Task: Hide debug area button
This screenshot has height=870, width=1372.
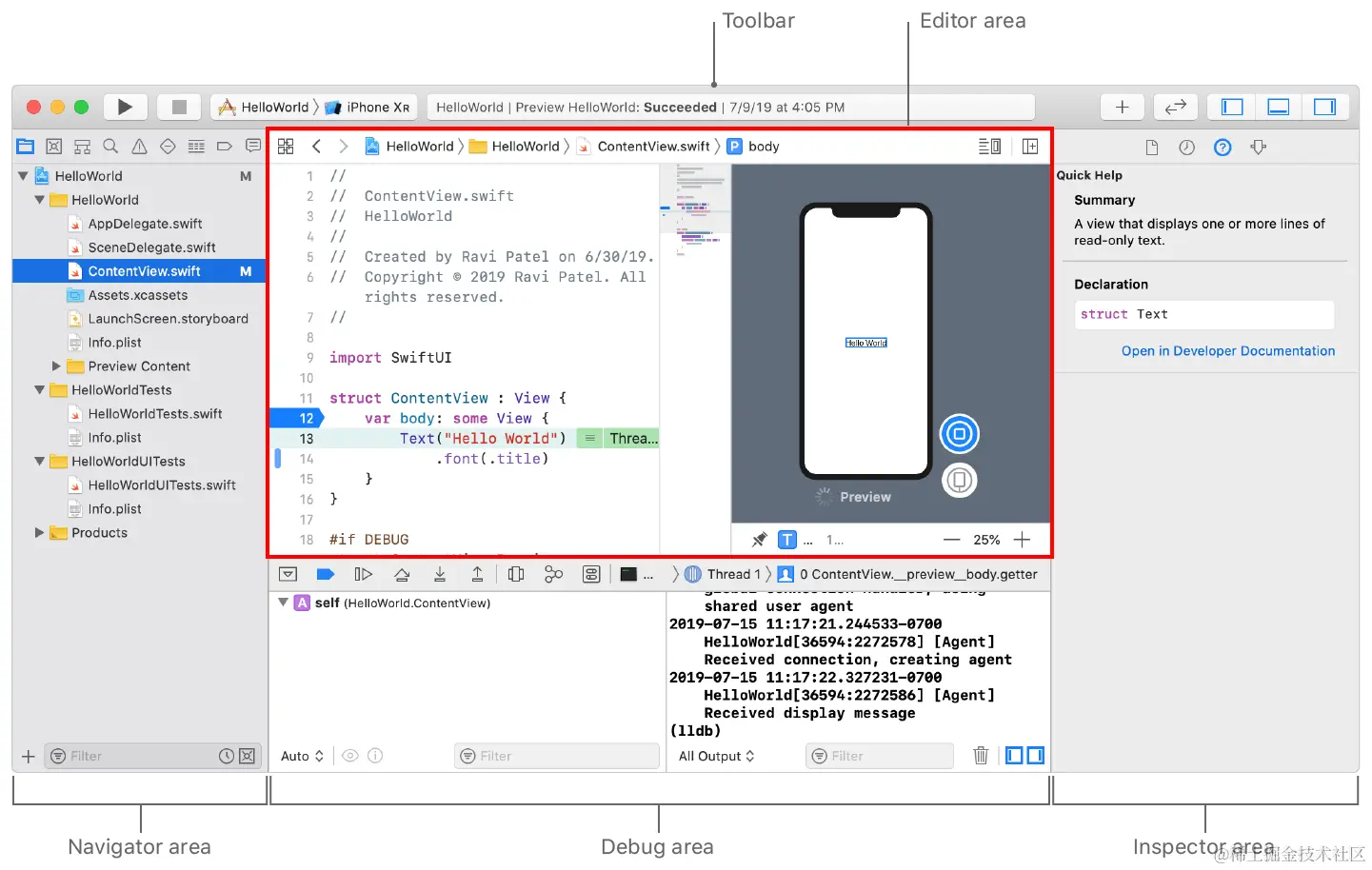Action: tap(288, 574)
